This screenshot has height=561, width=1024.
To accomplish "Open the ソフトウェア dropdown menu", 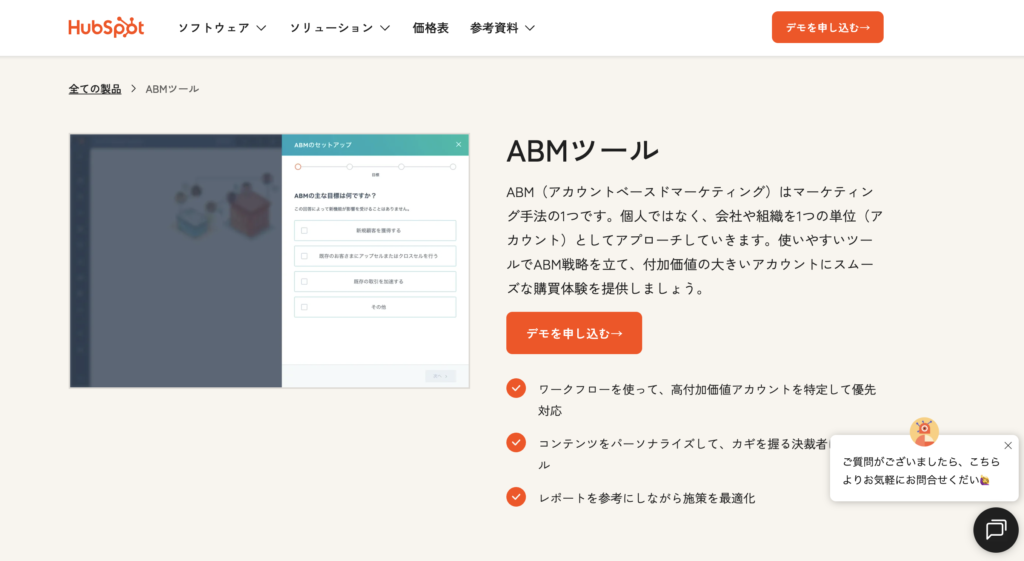I will 222,28.
